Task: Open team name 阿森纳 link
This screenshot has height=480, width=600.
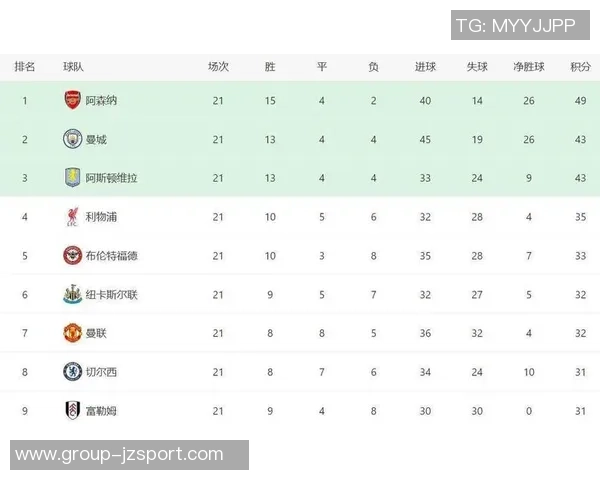Action: coord(101,101)
